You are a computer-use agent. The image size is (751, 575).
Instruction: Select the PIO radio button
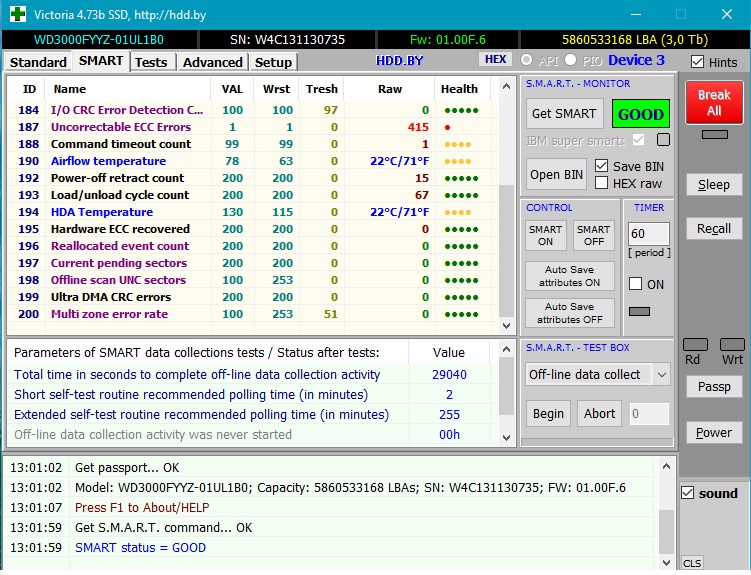click(570, 60)
